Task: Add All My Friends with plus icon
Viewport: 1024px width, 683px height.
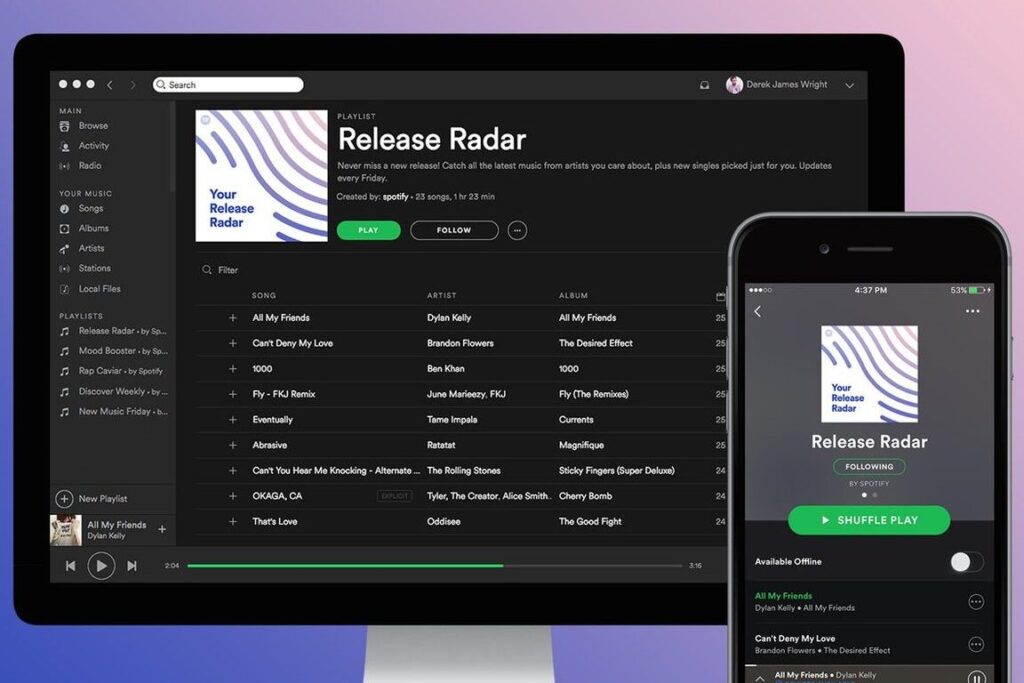Action: [x=232, y=318]
